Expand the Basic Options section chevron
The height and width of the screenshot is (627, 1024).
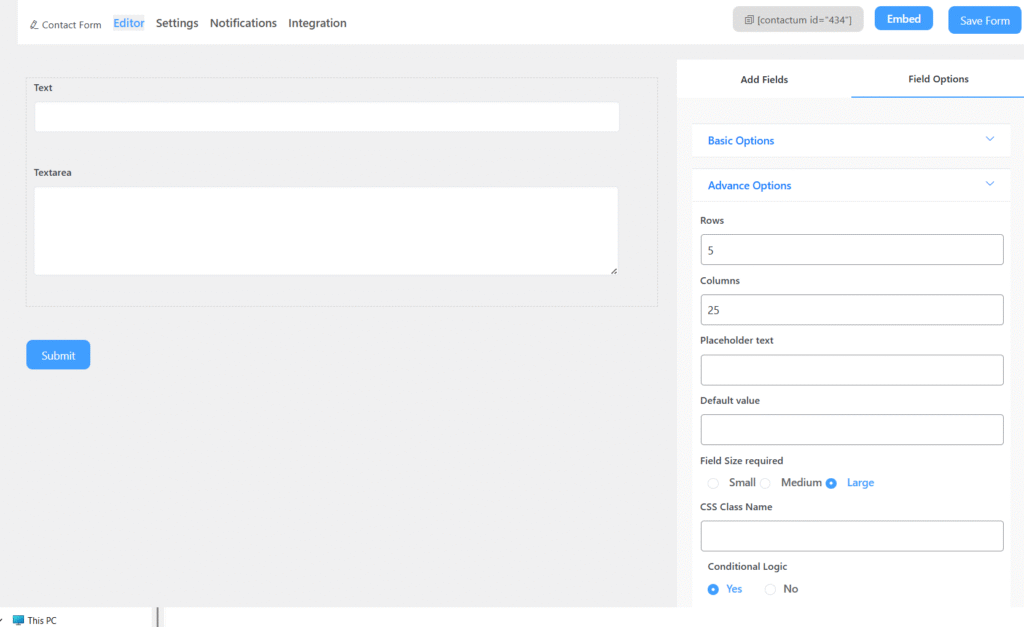[989, 139]
